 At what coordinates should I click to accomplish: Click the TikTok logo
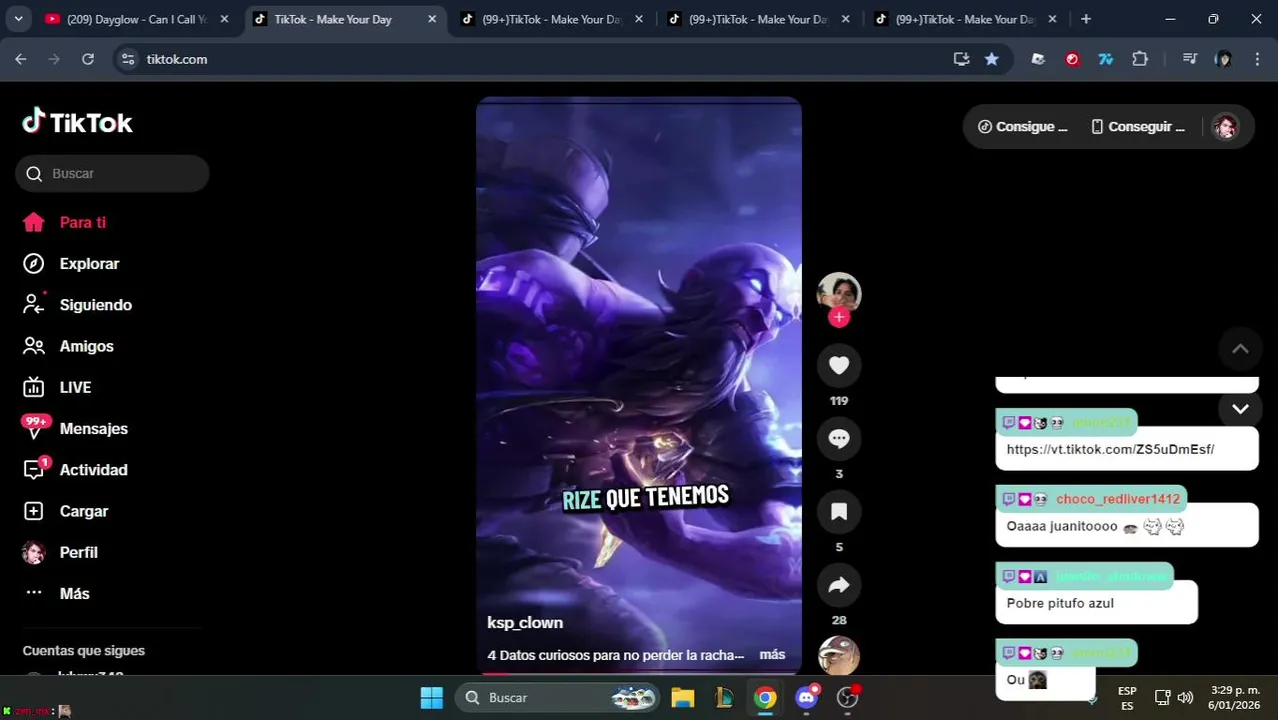coord(77,122)
